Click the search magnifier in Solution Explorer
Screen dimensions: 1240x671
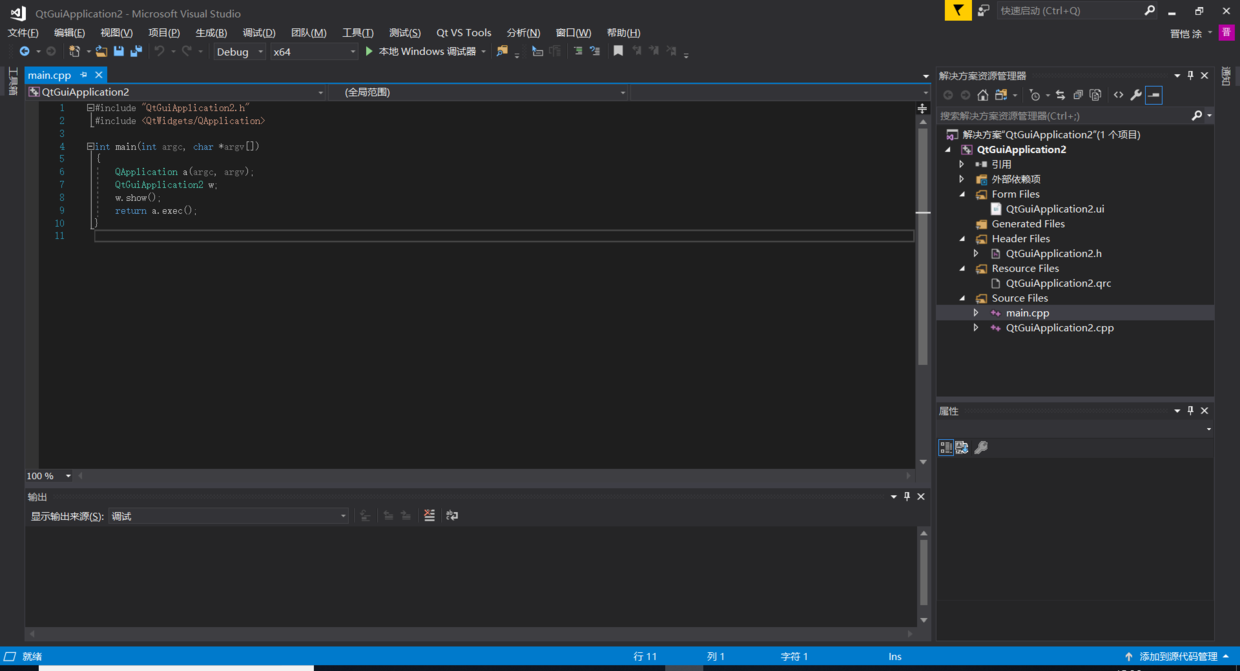point(1197,116)
